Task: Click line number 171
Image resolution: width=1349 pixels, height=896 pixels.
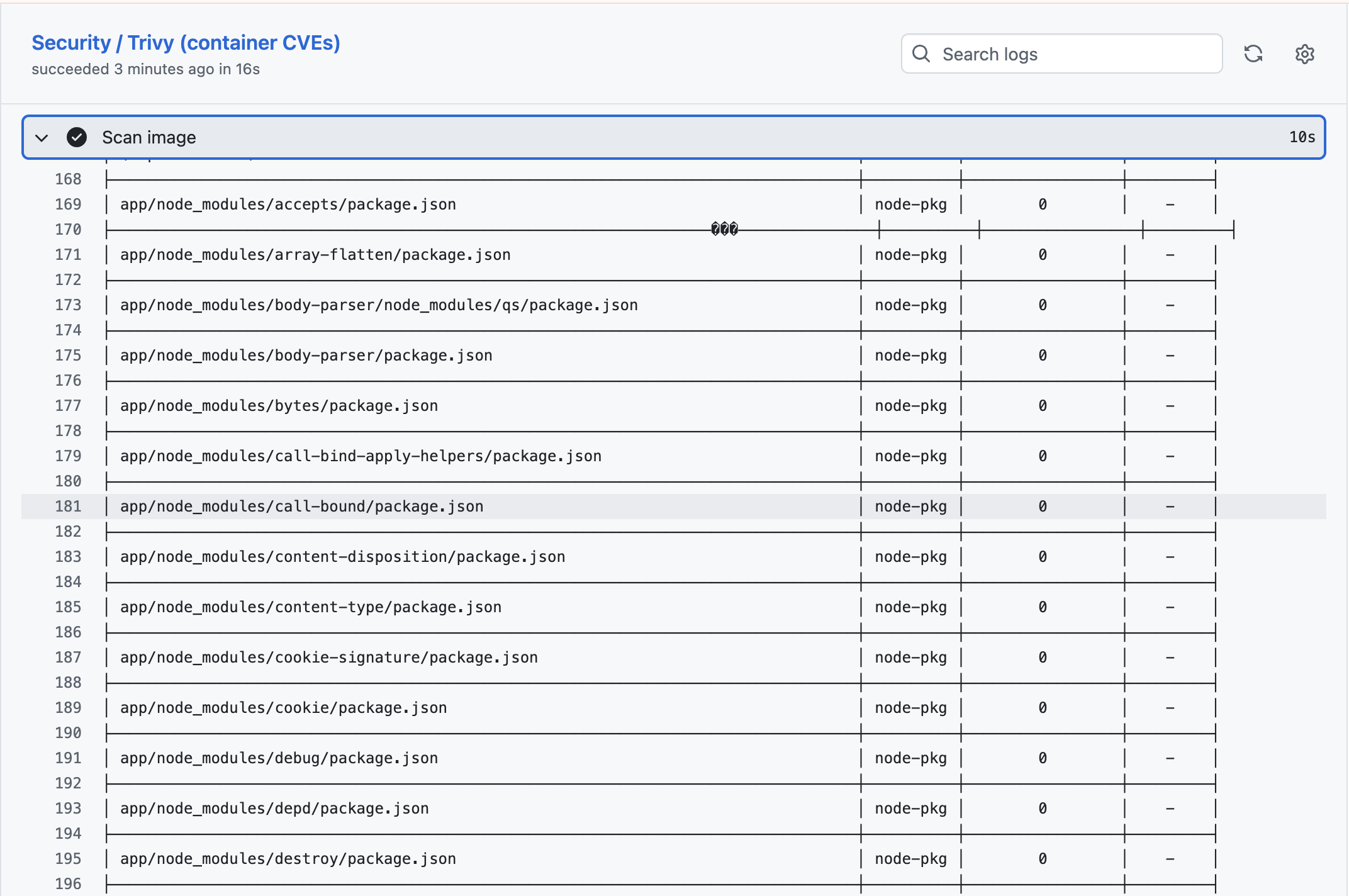Action: [68, 255]
